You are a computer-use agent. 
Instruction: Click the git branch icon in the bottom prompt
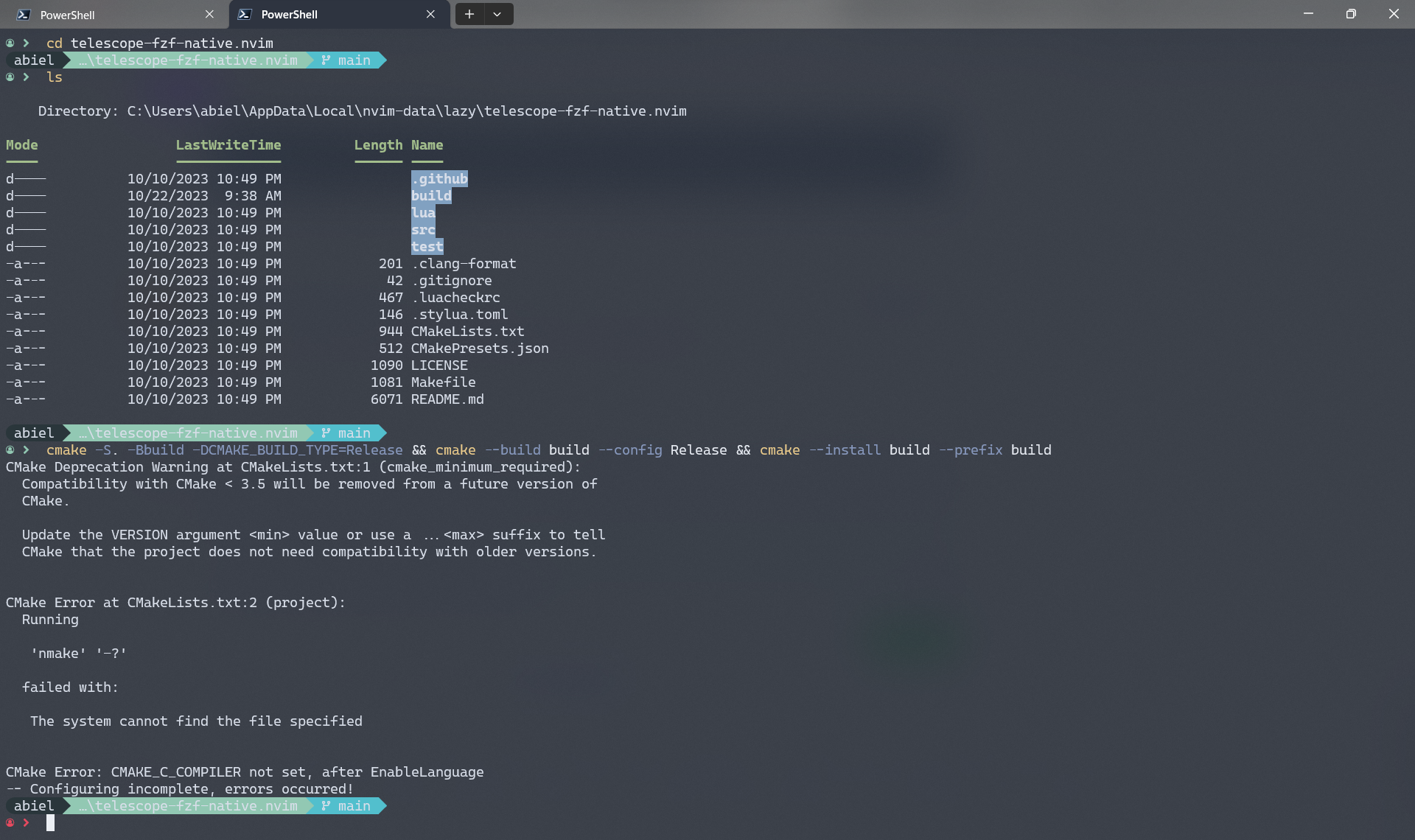(x=324, y=806)
